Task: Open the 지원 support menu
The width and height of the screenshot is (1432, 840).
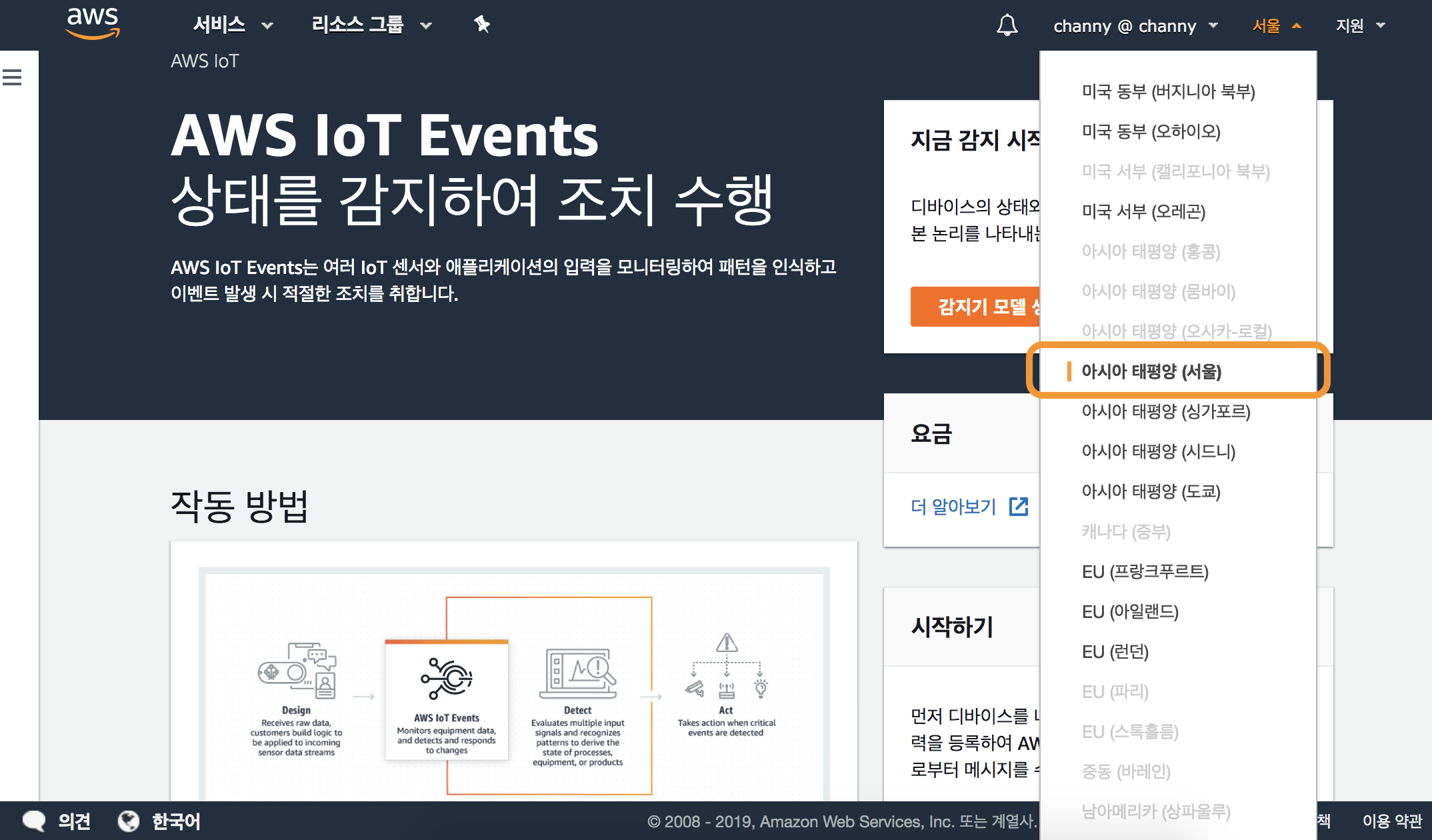Action: [1360, 26]
